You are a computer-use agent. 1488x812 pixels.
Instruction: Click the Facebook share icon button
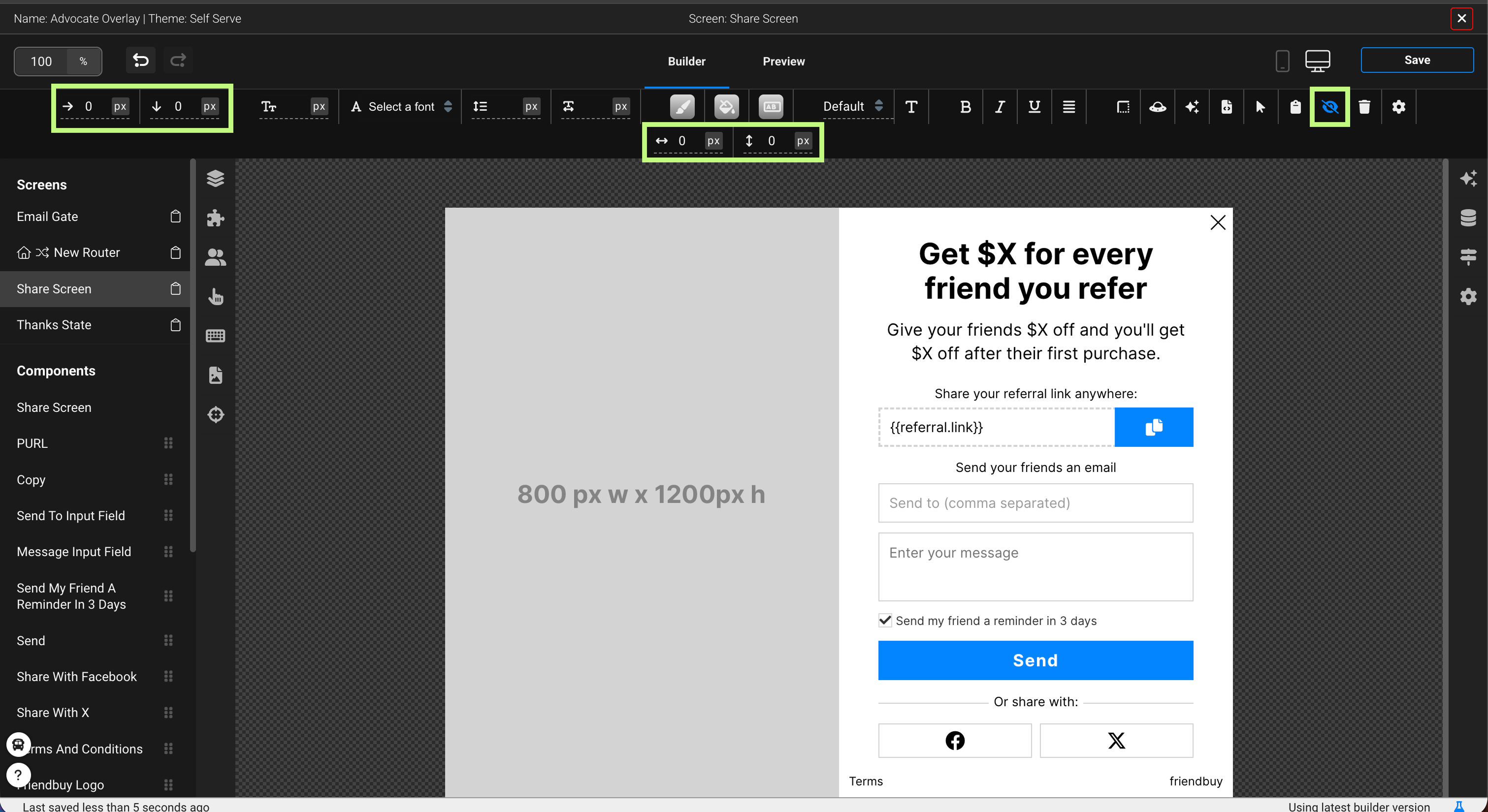954,740
